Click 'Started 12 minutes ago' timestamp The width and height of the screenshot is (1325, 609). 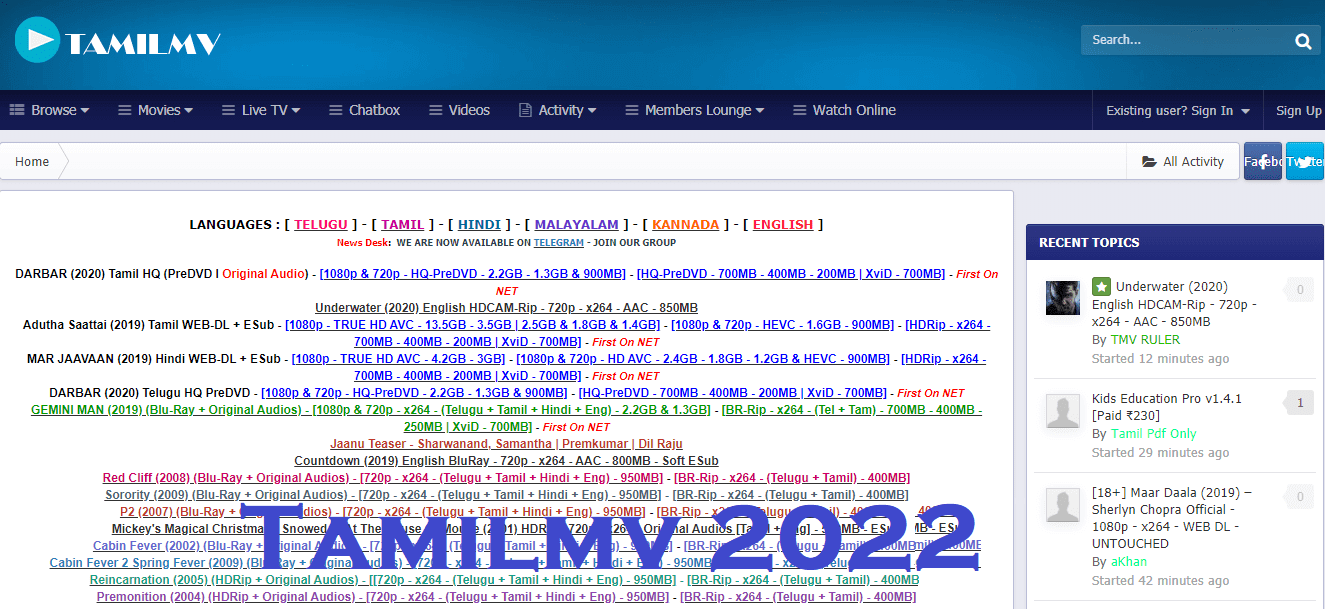click(1161, 359)
